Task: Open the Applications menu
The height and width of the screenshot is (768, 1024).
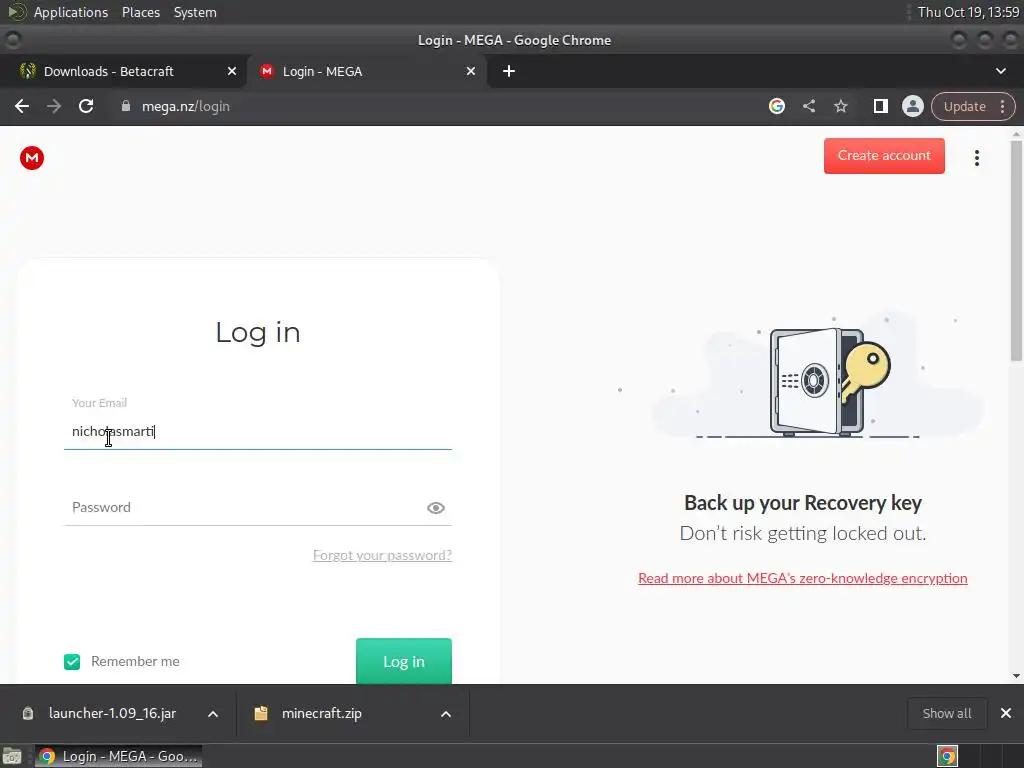Action: click(71, 12)
